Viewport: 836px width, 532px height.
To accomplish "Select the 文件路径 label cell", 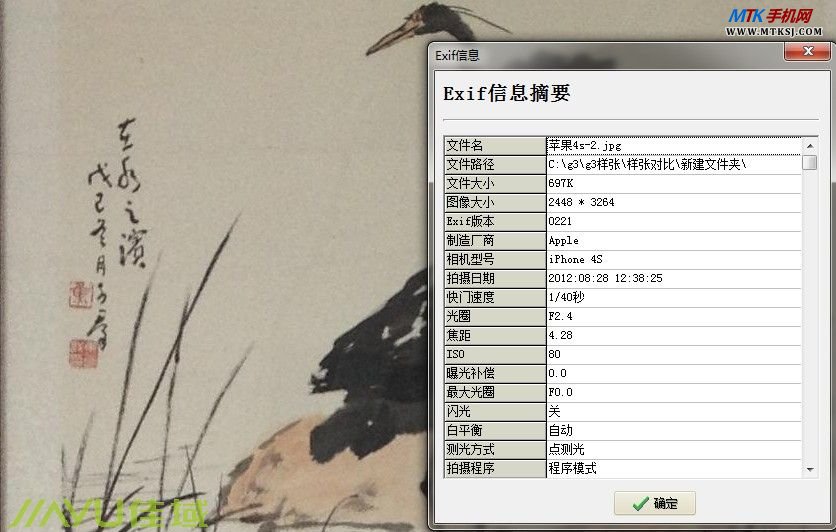I will [x=495, y=165].
